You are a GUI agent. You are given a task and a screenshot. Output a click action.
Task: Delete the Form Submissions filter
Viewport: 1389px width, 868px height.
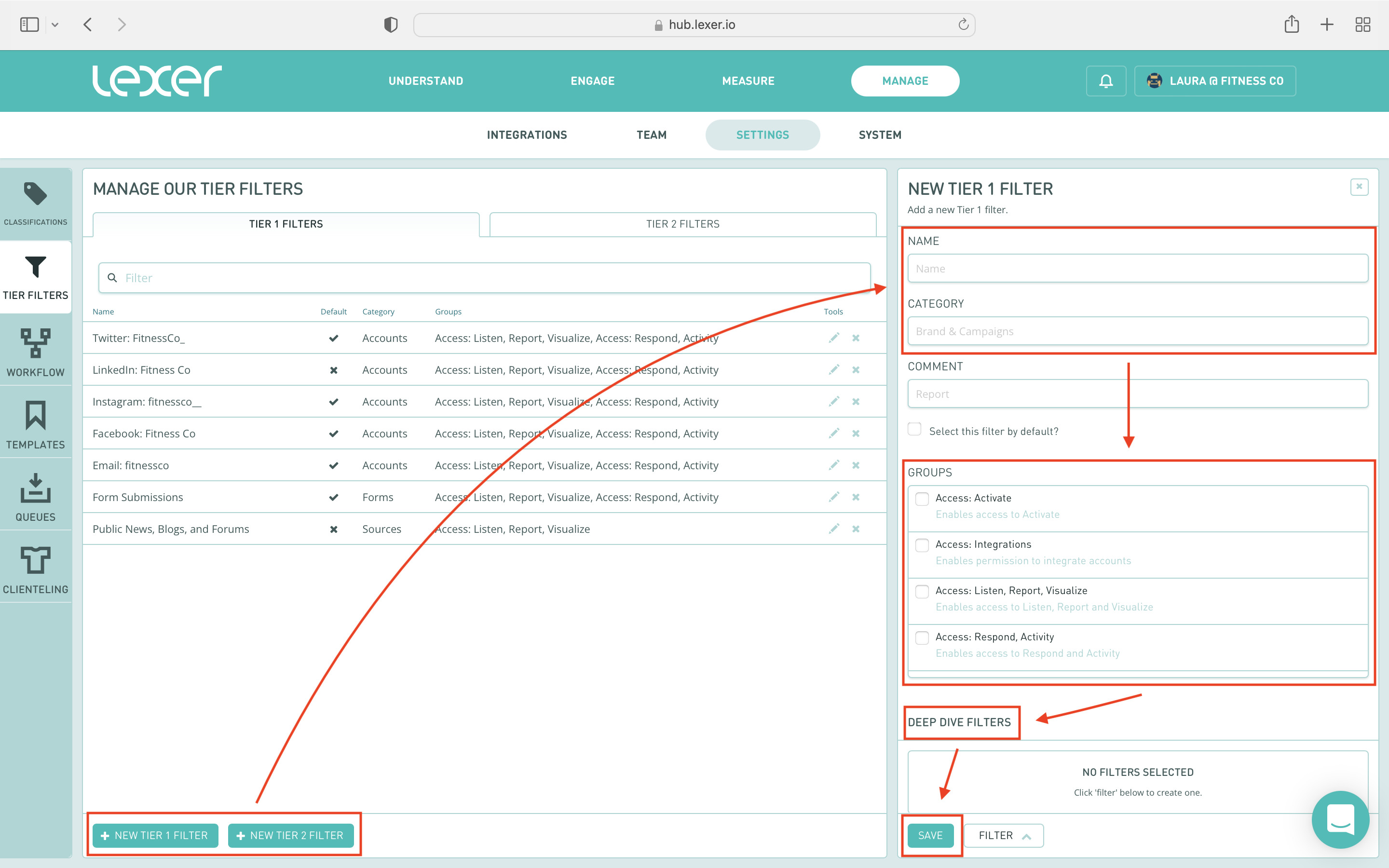856,497
